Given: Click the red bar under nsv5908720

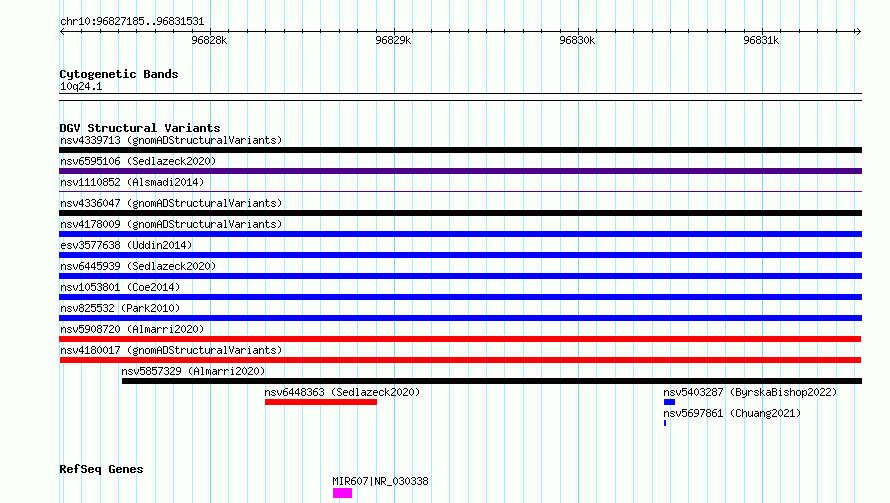Looking at the screenshot, I should [460, 339].
